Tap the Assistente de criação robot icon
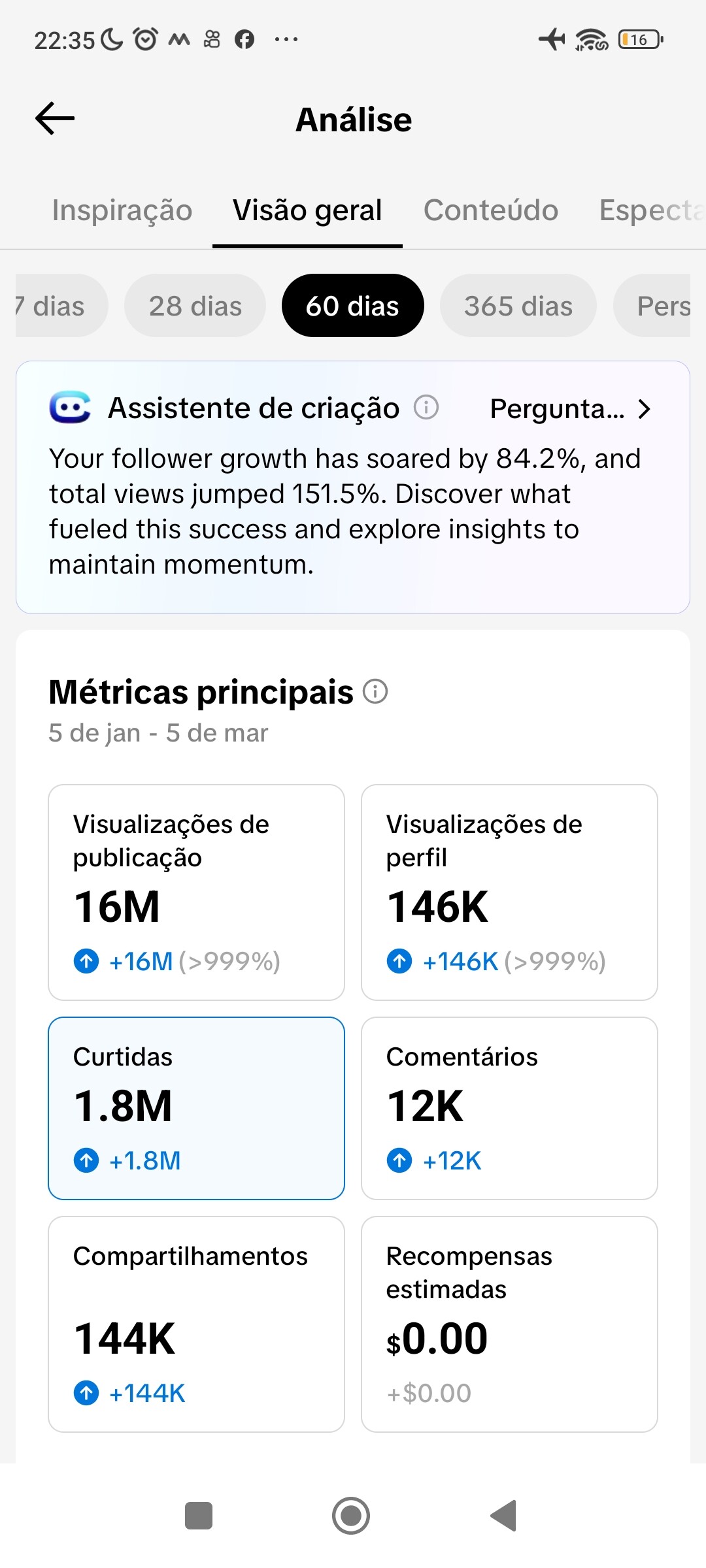This screenshot has width=706, height=1568. coord(70,408)
